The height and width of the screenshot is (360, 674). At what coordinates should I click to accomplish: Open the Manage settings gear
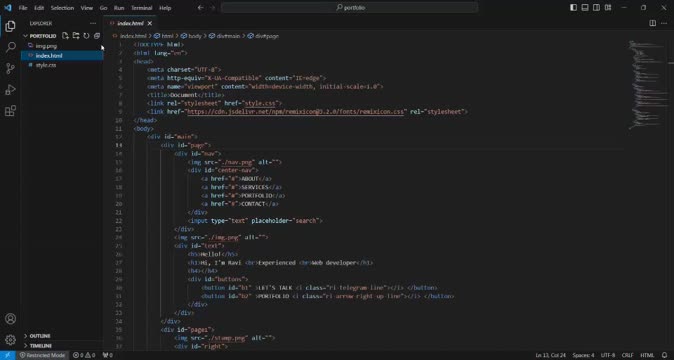pos(10,340)
